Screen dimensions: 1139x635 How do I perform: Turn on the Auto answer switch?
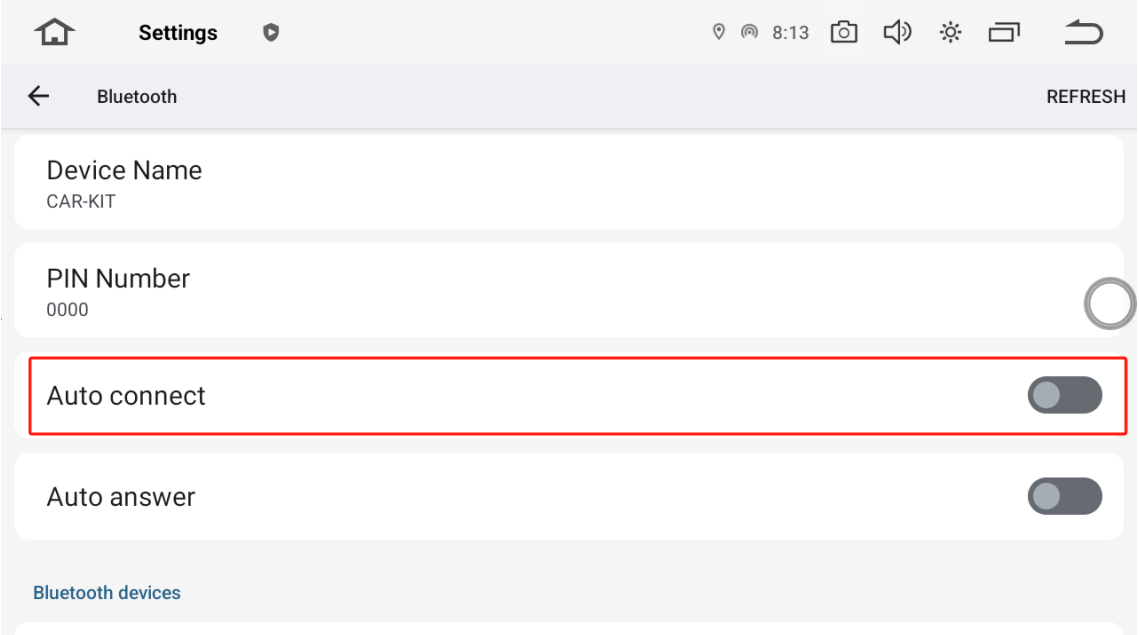point(1064,496)
